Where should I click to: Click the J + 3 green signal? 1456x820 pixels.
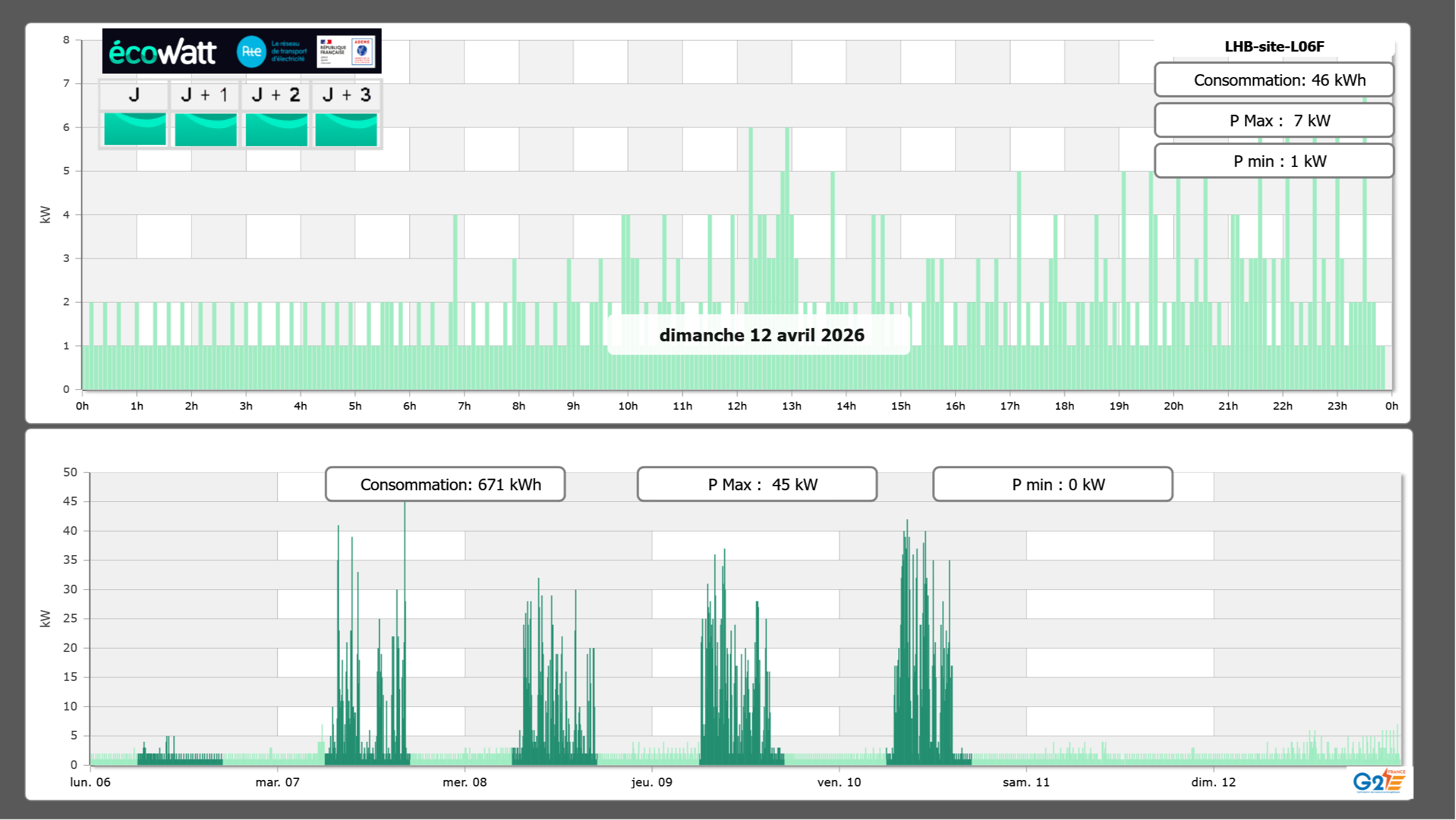click(346, 129)
